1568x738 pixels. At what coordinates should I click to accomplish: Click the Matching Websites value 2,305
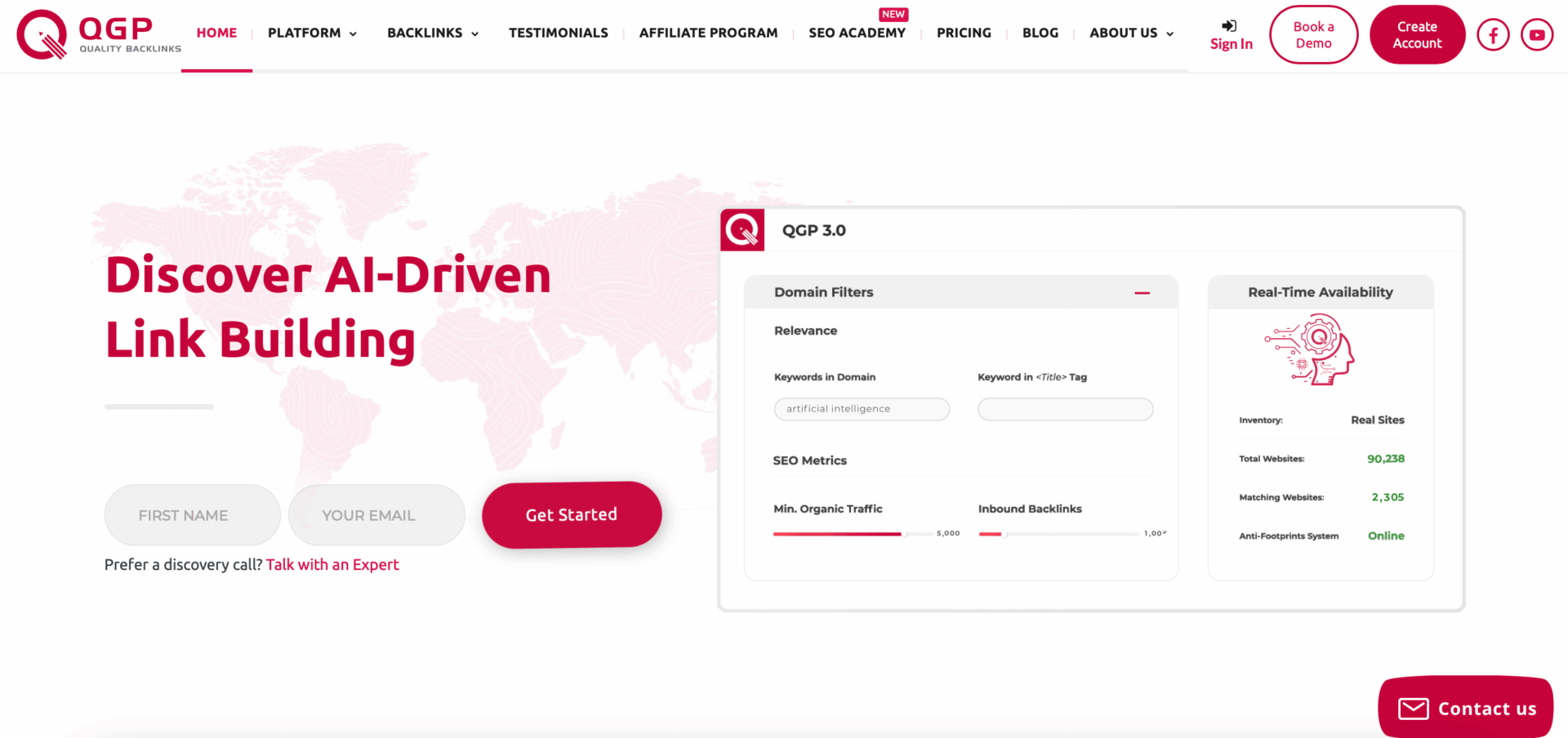click(x=1388, y=497)
